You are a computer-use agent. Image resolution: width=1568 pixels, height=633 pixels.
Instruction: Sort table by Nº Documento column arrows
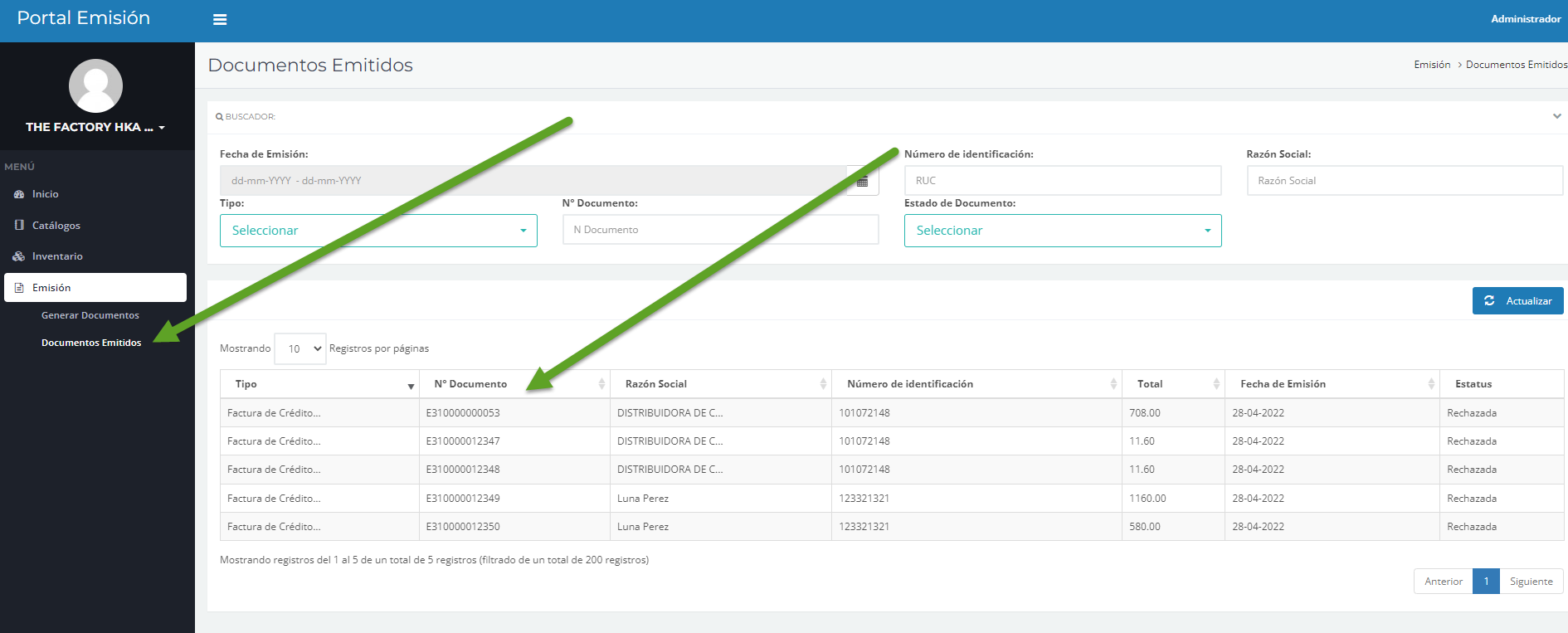pos(601,384)
